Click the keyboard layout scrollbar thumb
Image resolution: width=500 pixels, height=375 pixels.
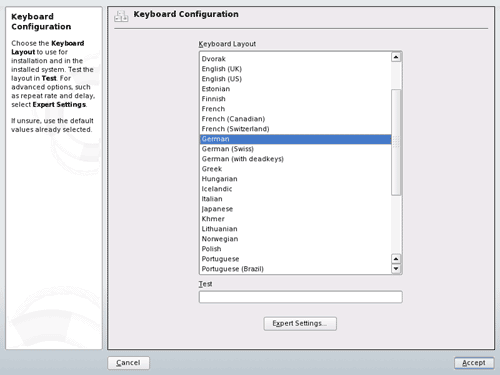(x=396, y=142)
